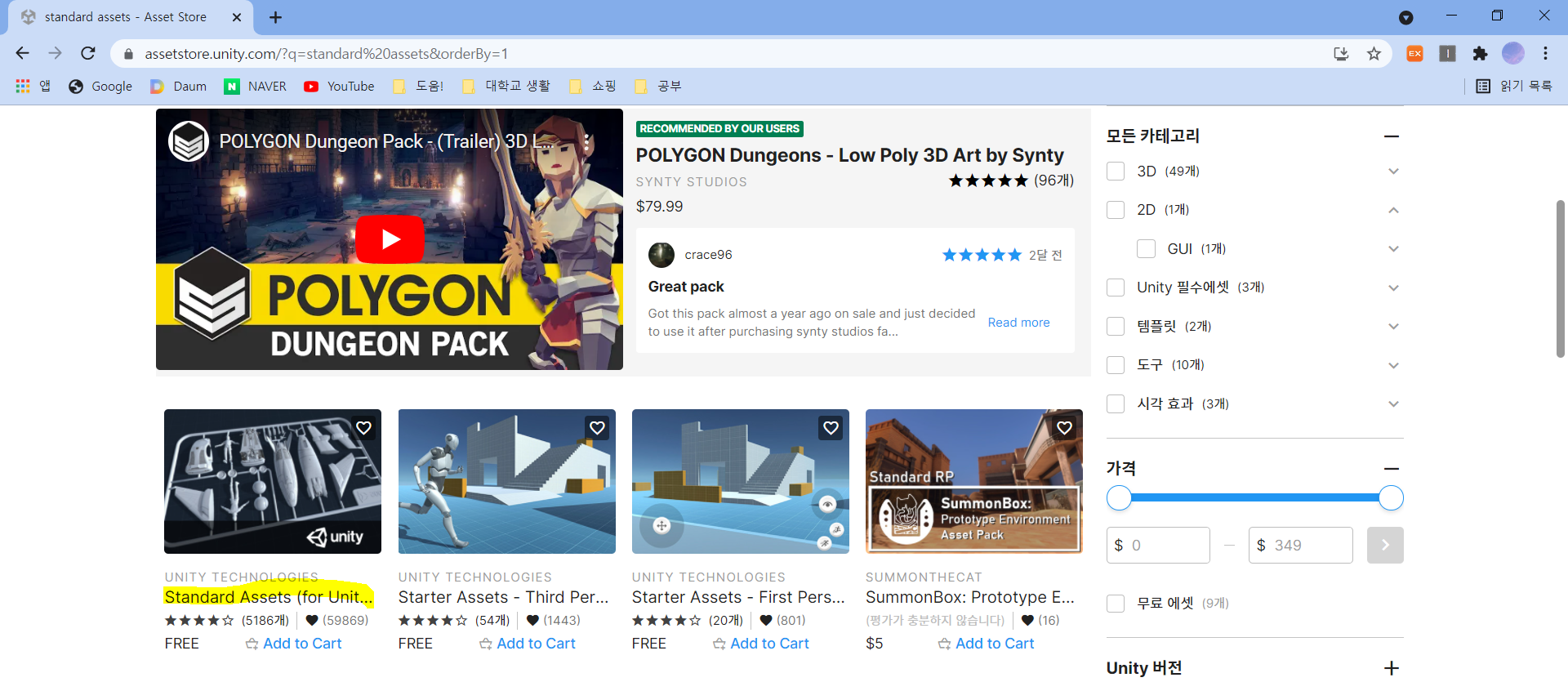Click the maximum price input field showing 349
The image size is (1568, 682).
(x=1300, y=545)
